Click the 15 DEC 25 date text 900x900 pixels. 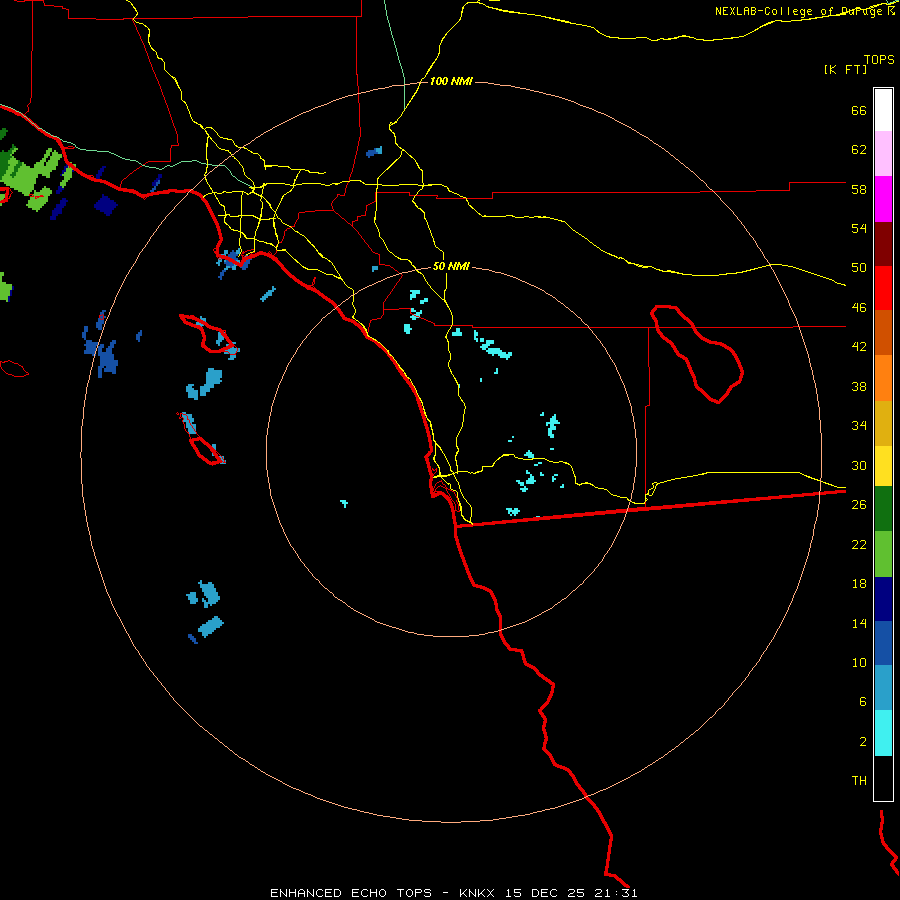[x=545, y=893]
